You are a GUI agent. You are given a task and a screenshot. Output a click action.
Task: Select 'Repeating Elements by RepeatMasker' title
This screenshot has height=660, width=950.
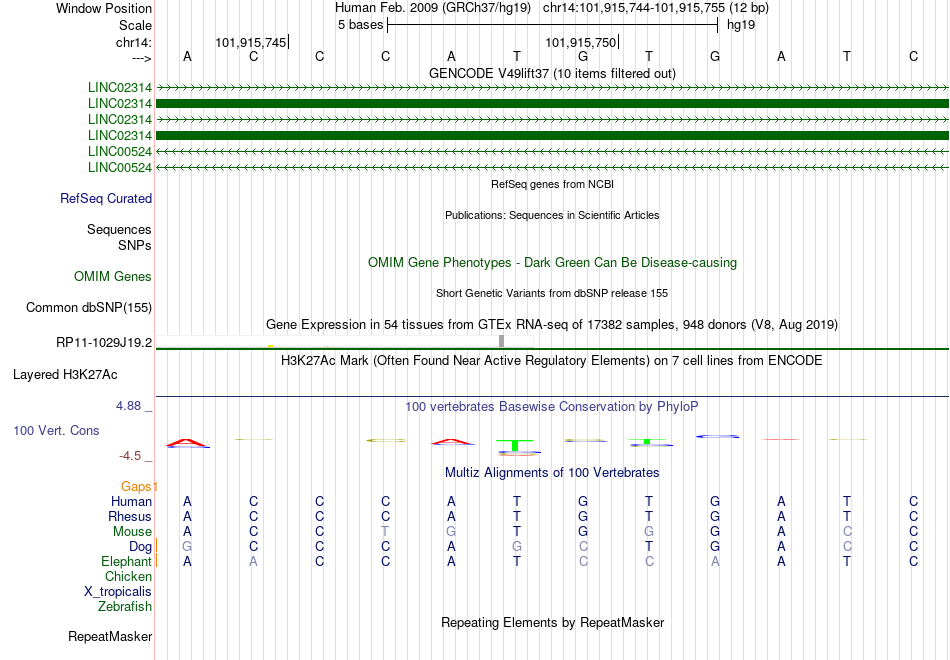click(x=552, y=622)
